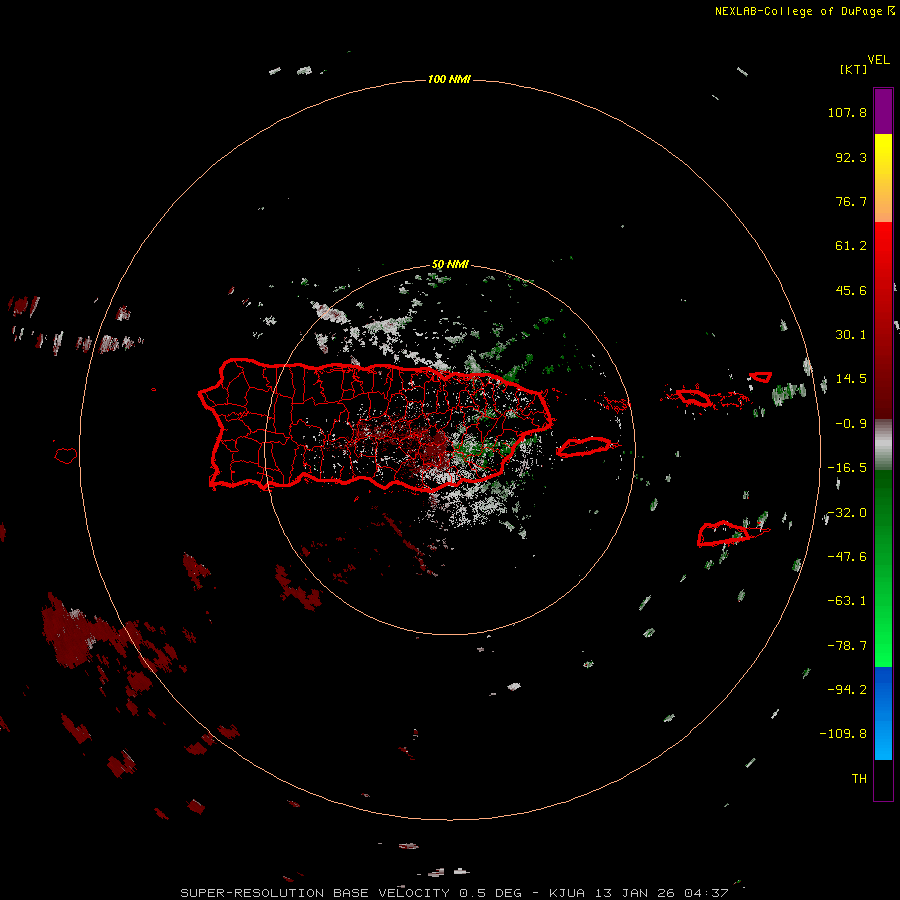
Task: Click the Mona Island outline west of Puerto Rico
Action: tap(66, 455)
